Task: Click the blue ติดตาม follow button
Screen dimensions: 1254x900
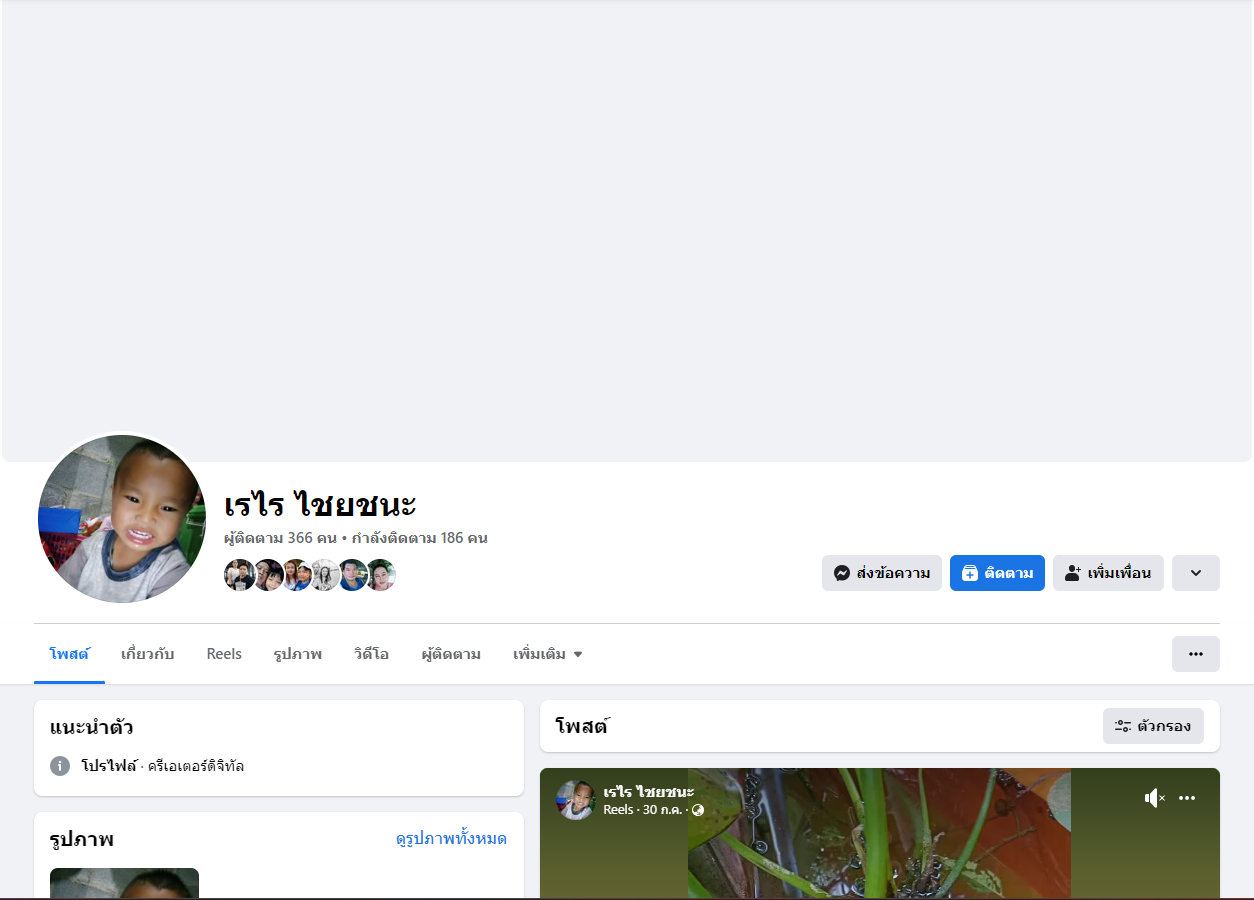Action: pyautogui.click(x=997, y=573)
